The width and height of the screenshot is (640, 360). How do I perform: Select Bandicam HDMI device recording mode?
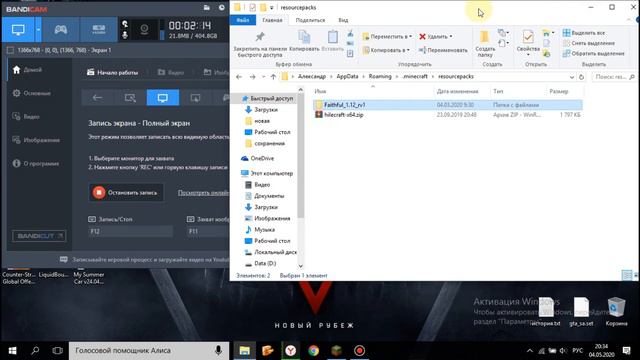[98, 29]
